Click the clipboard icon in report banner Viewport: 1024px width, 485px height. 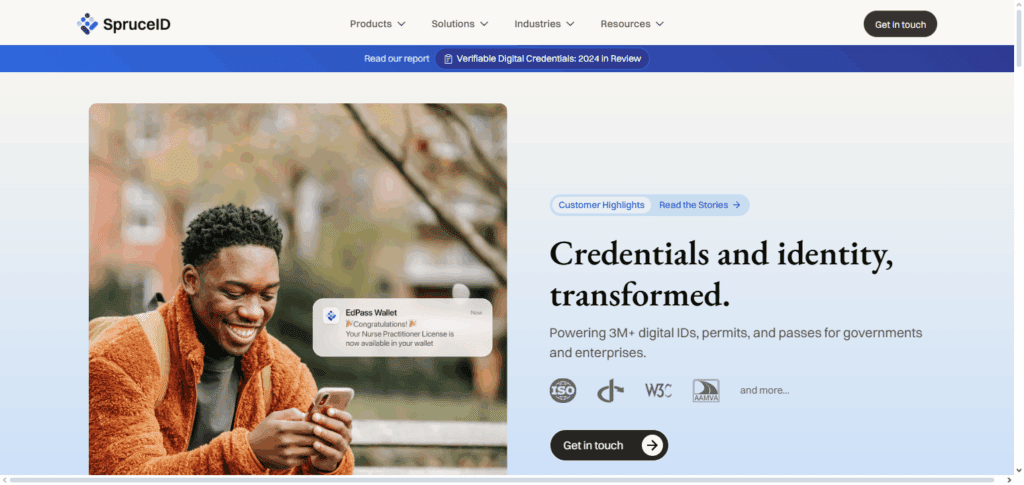click(x=448, y=59)
